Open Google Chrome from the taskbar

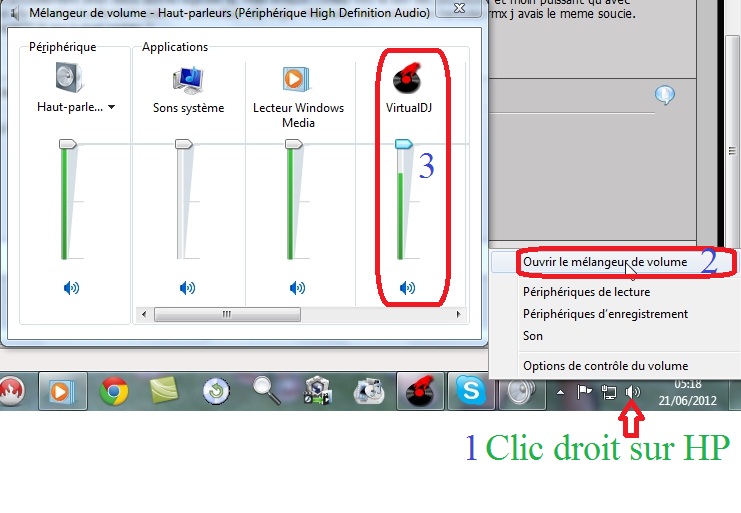click(x=113, y=391)
